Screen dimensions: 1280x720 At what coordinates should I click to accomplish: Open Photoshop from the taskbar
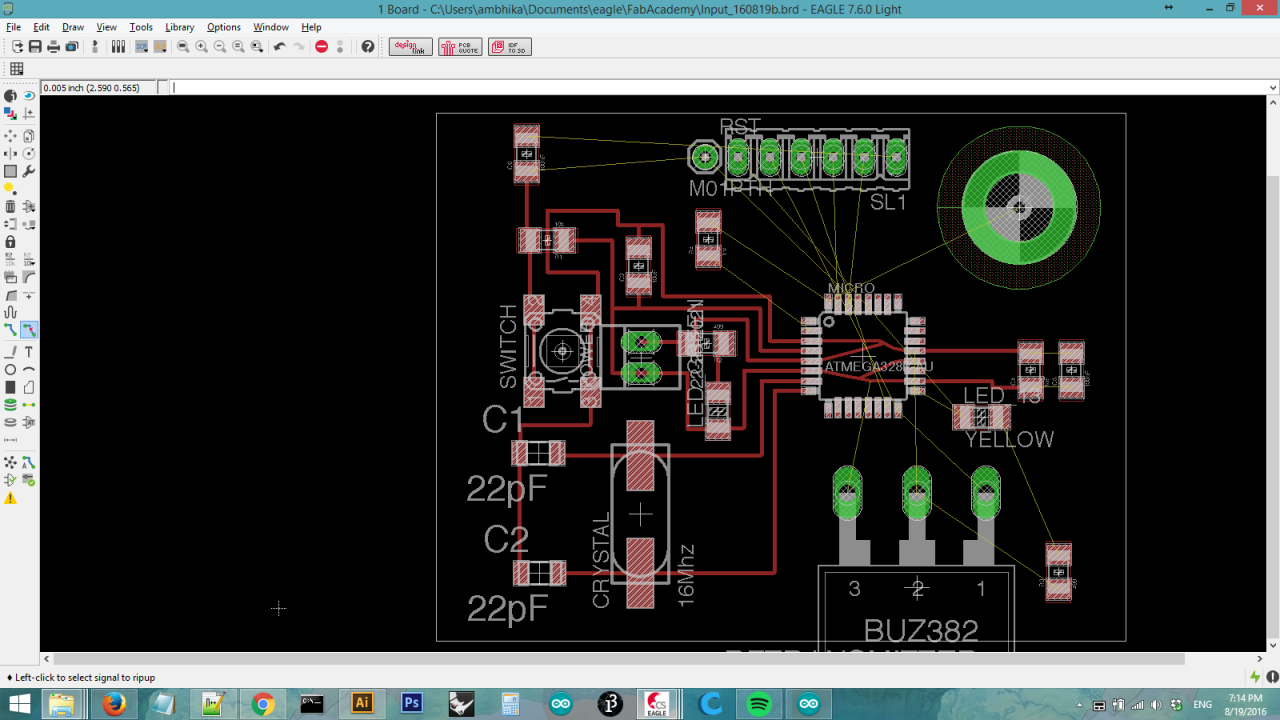click(x=412, y=704)
